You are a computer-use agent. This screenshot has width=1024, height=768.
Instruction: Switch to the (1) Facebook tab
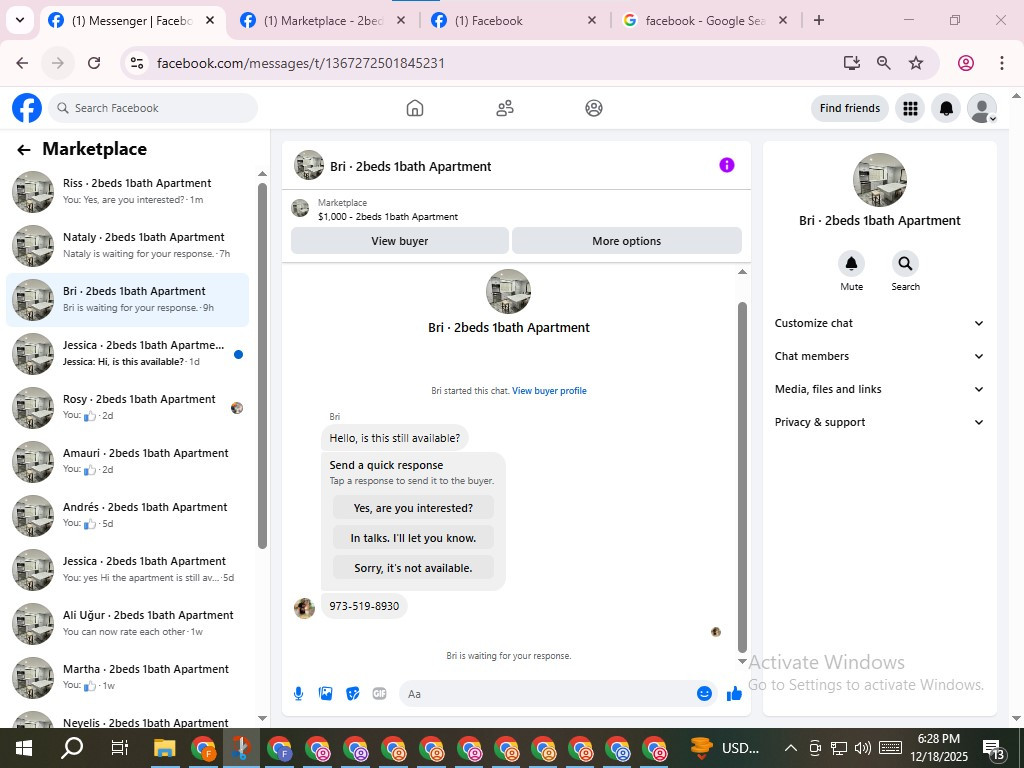tap(515, 20)
